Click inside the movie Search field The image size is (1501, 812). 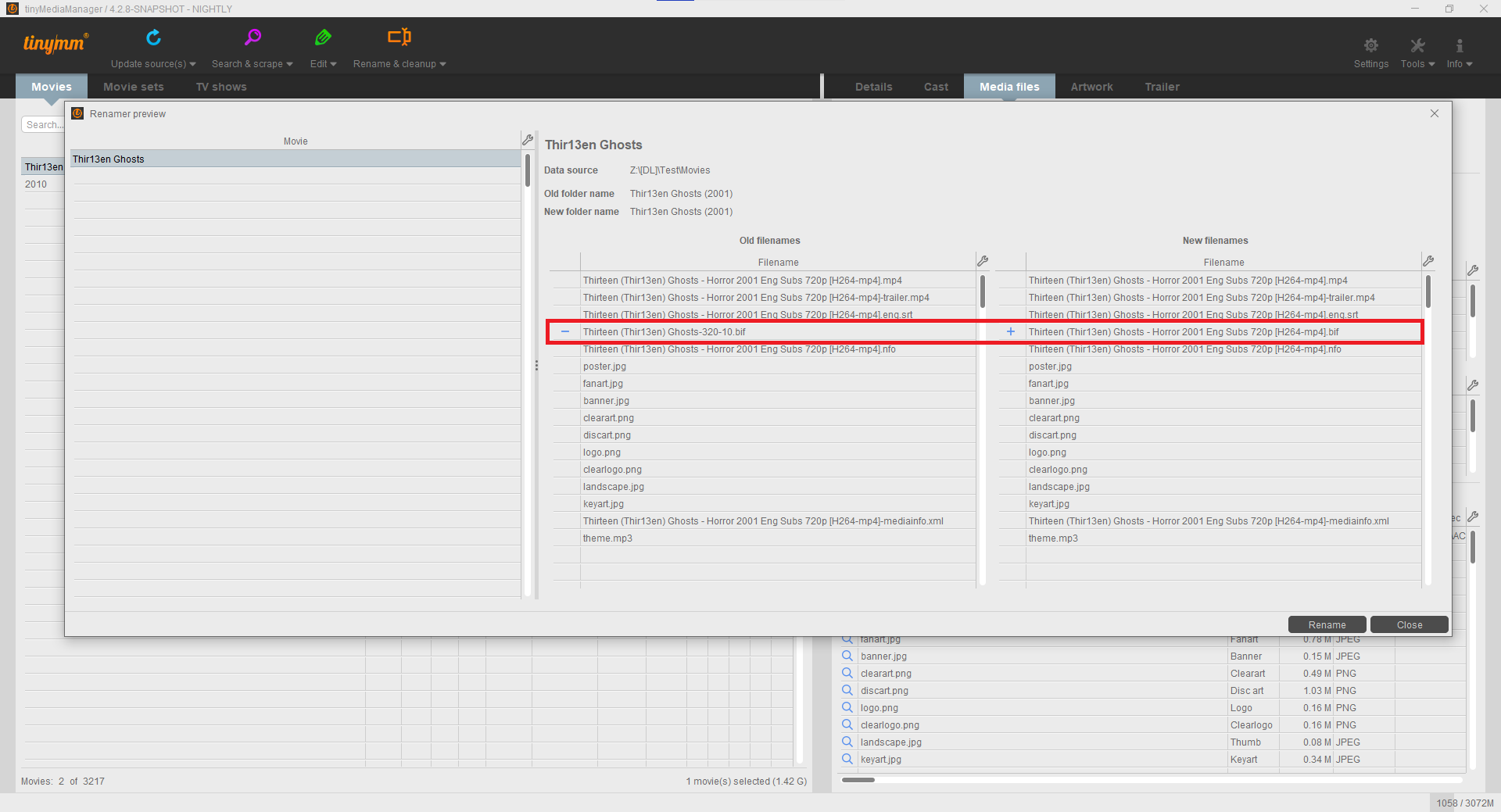[43, 124]
